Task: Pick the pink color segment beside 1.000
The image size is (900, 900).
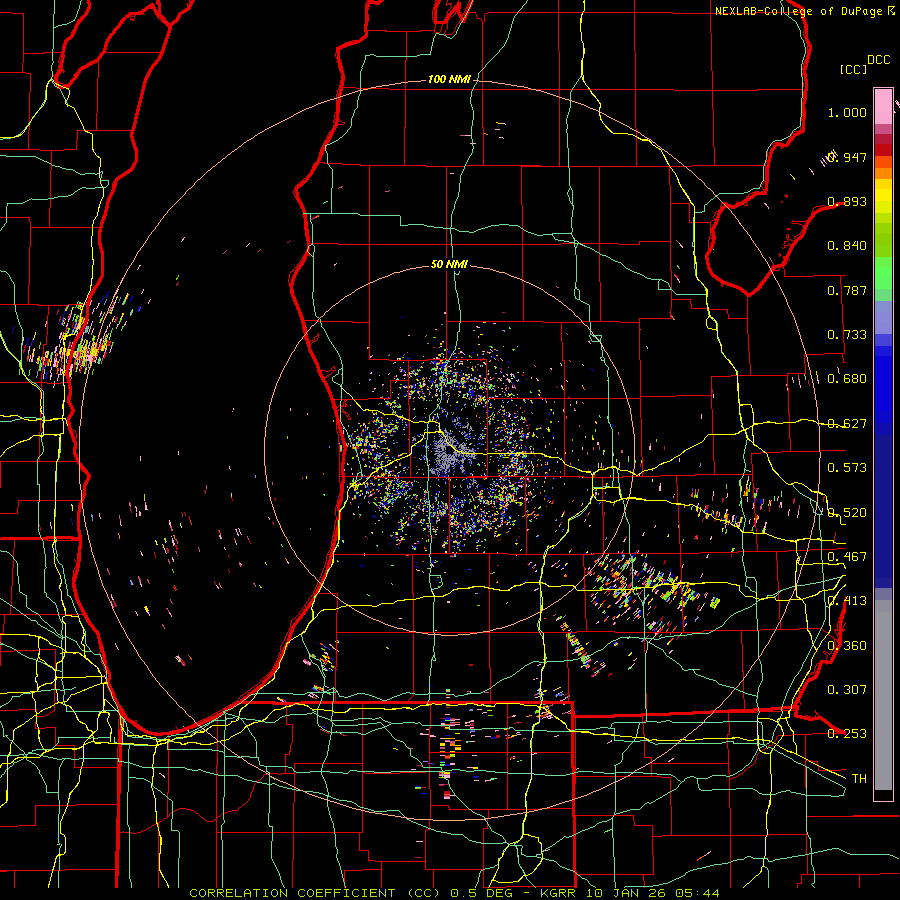Action: pos(883,107)
